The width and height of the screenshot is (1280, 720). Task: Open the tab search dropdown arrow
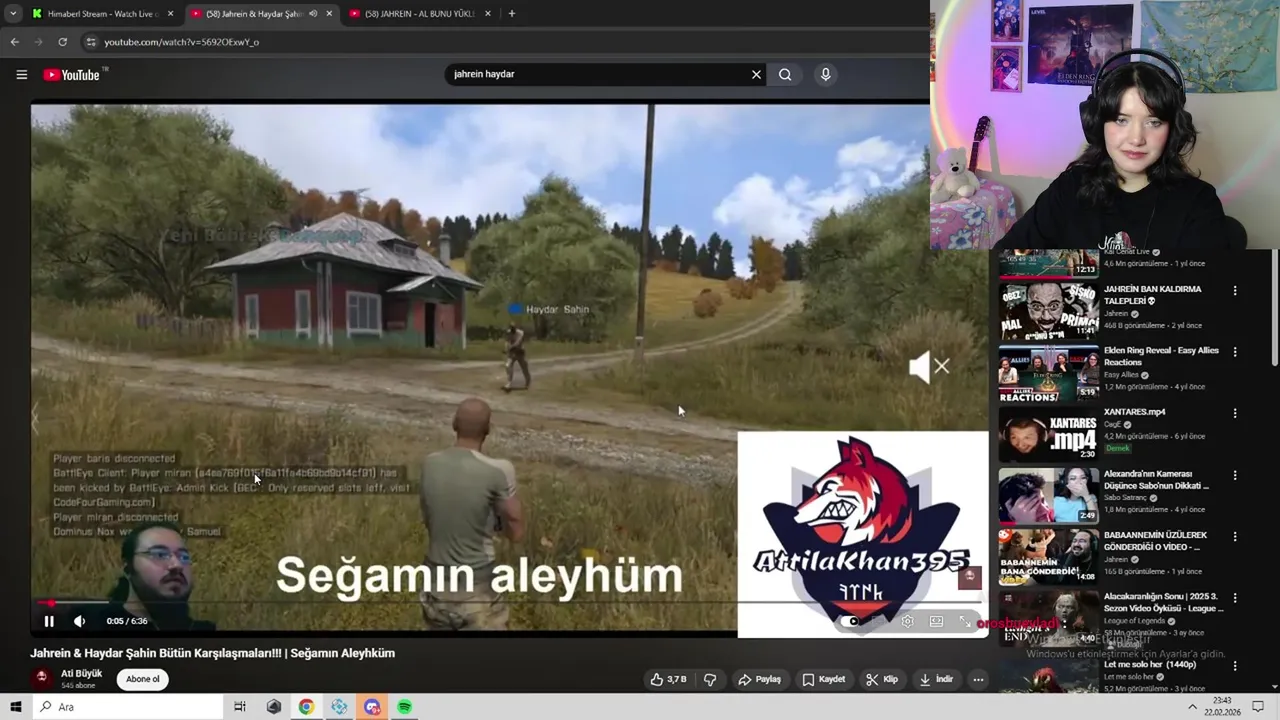point(12,14)
